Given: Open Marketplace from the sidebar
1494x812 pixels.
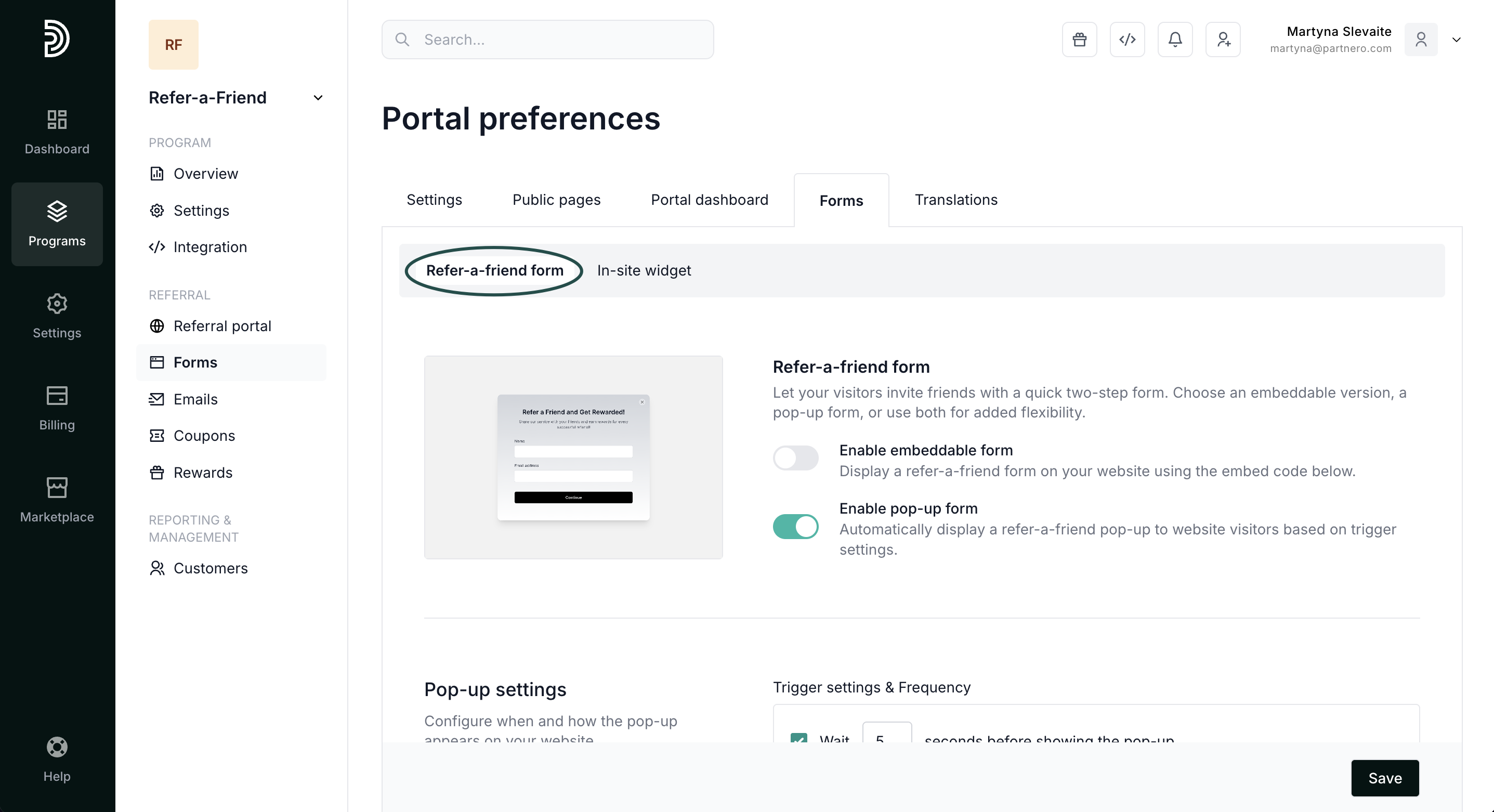Looking at the screenshot, I should (x=57, y=500).
